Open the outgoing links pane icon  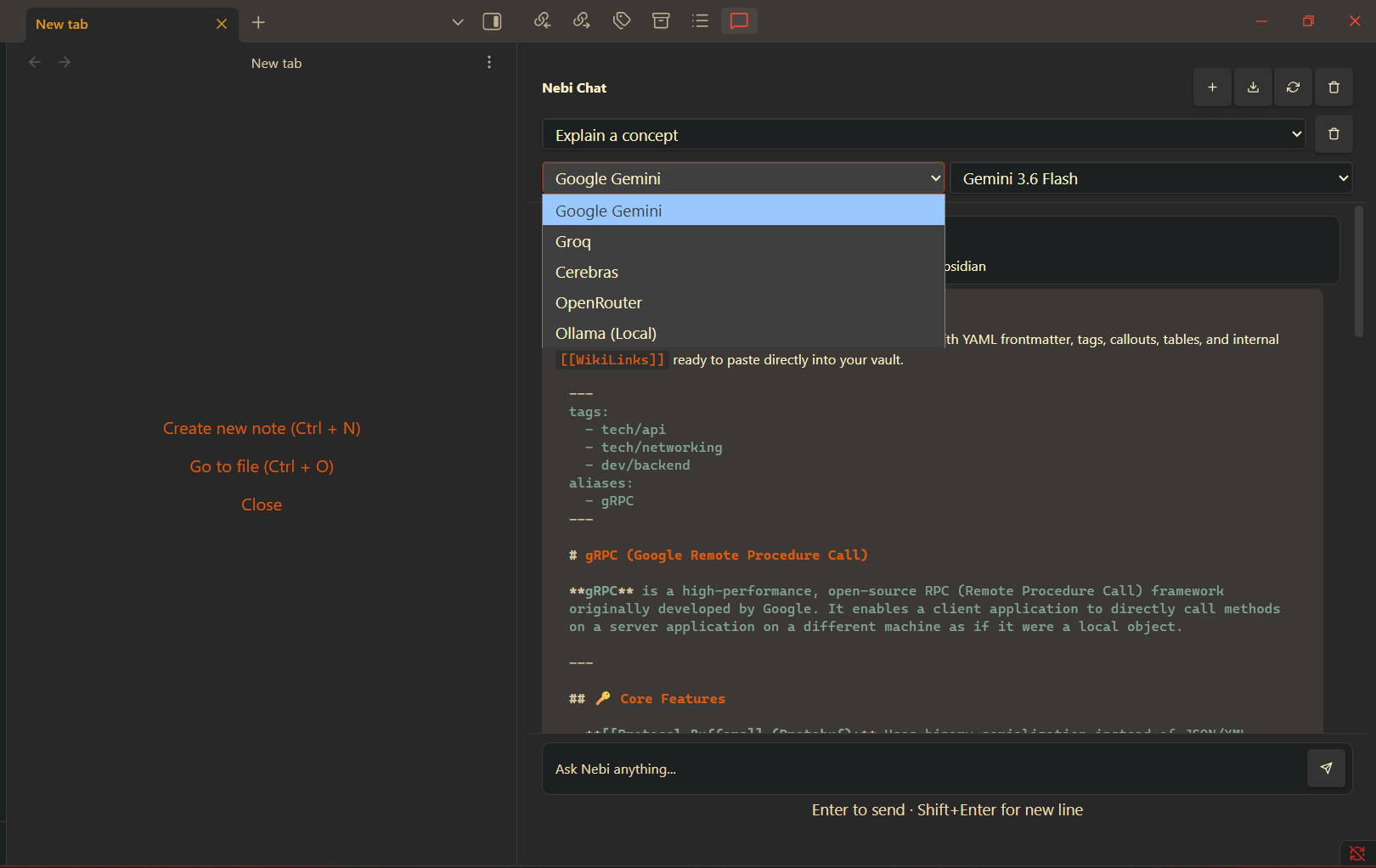[x=582, y=20]
